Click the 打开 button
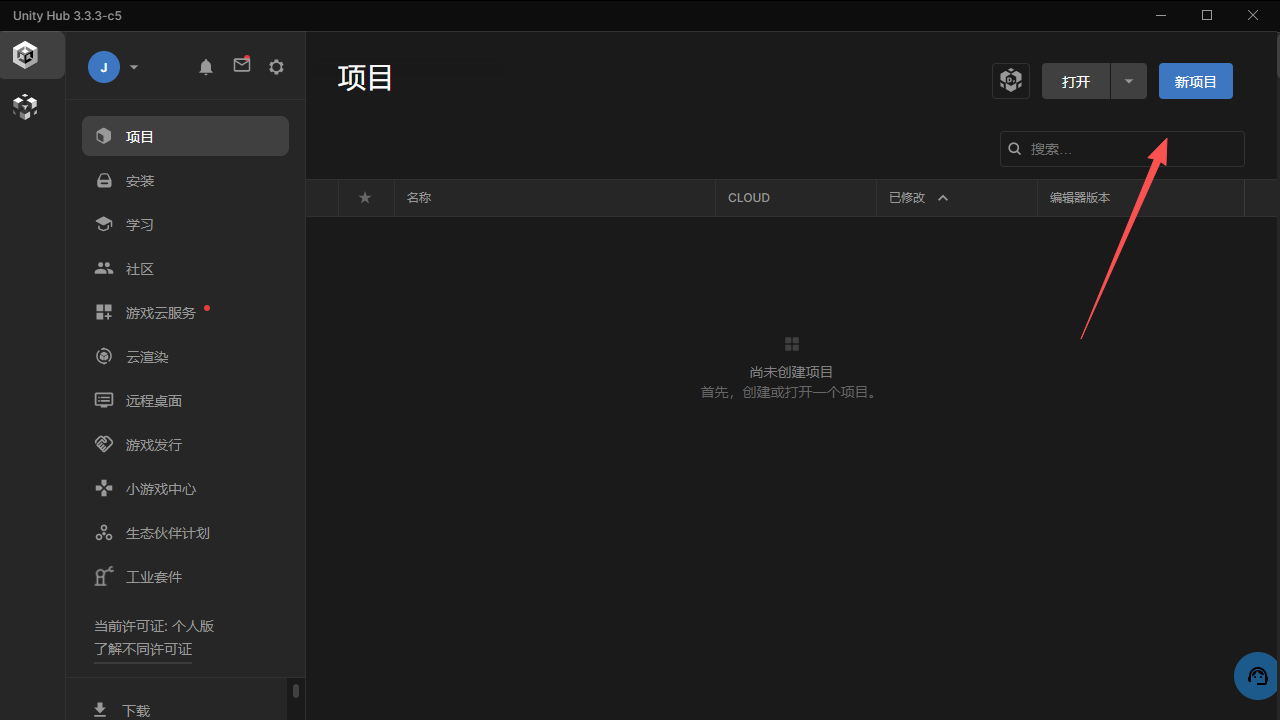 pos(1076,81)
